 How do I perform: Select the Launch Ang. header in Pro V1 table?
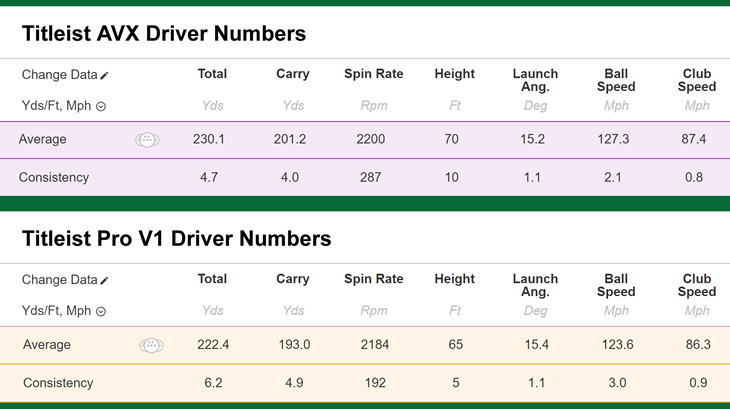tap(535, 285)
